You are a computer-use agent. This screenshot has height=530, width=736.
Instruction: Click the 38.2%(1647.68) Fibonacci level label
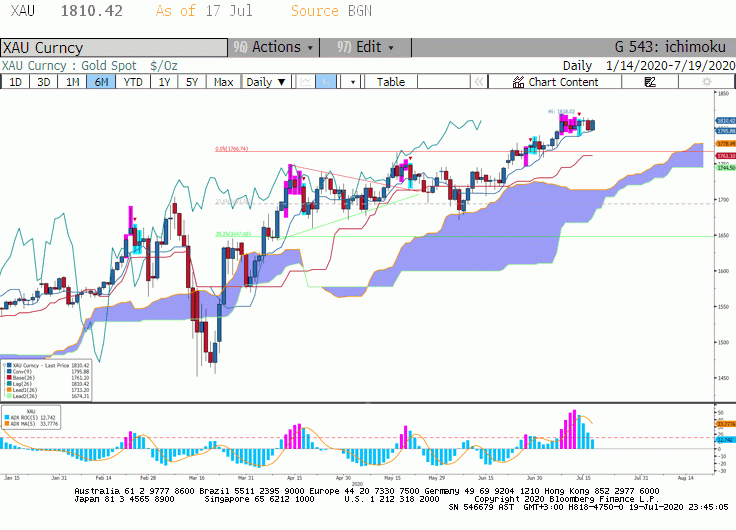233,234
